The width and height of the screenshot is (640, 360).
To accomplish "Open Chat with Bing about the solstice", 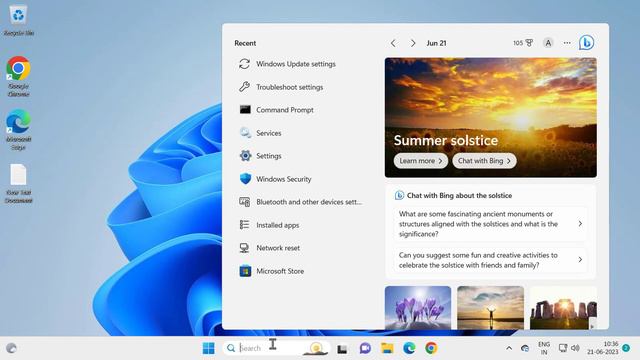I will 453,196.
